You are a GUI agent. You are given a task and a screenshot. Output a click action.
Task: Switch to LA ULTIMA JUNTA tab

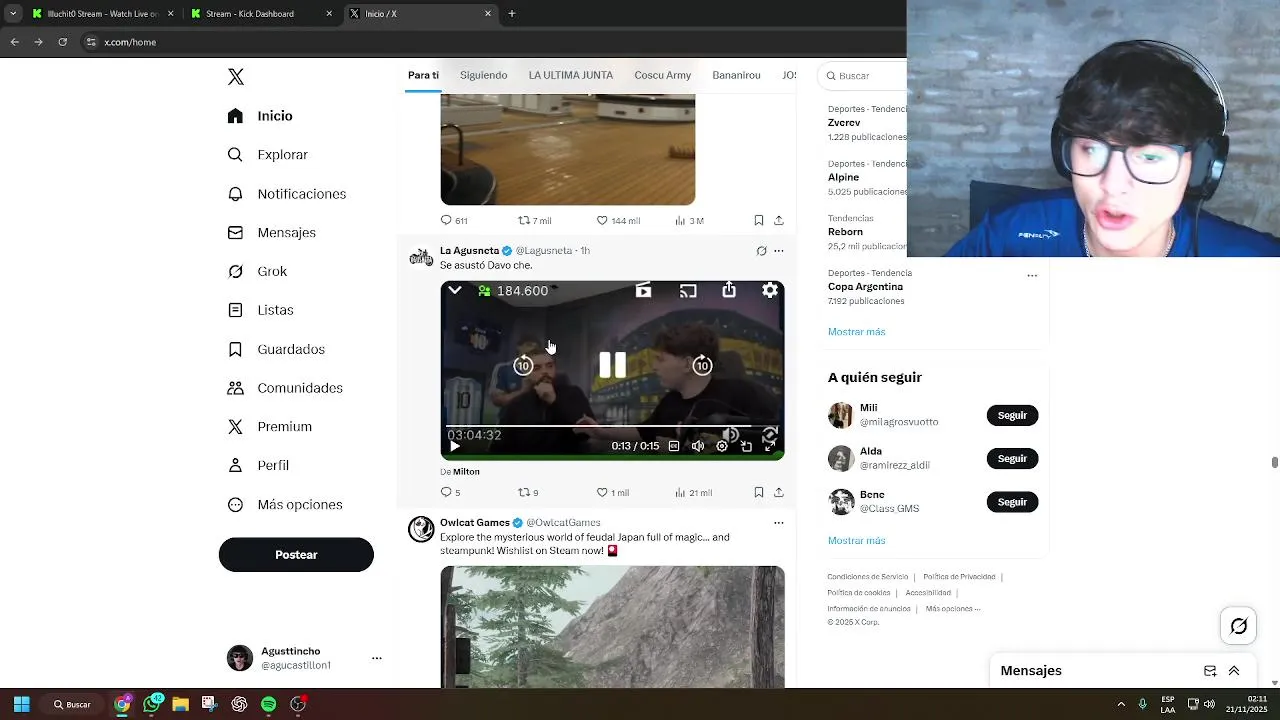571,75
